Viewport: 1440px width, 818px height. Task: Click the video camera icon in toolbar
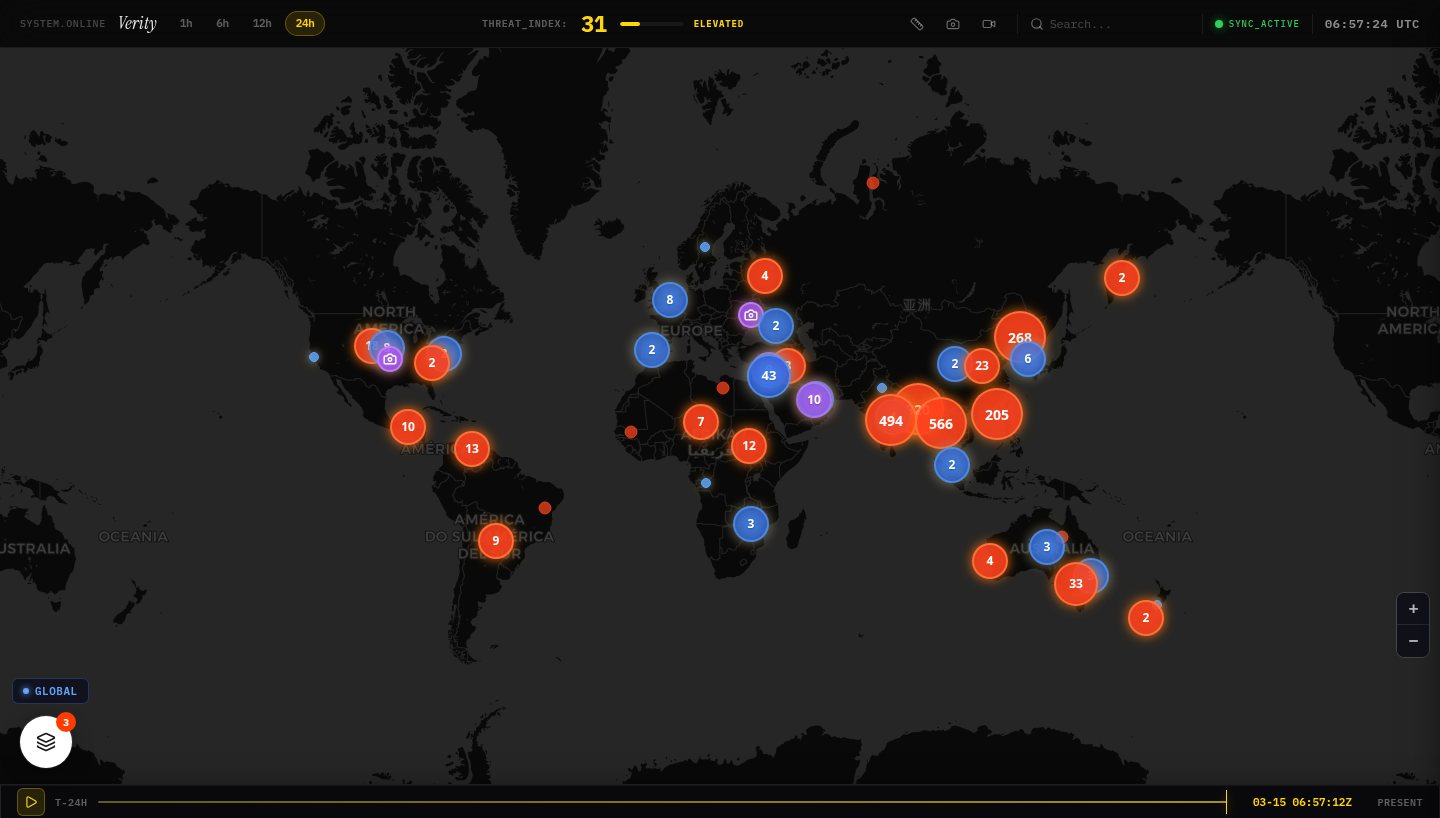coord(989,24)
